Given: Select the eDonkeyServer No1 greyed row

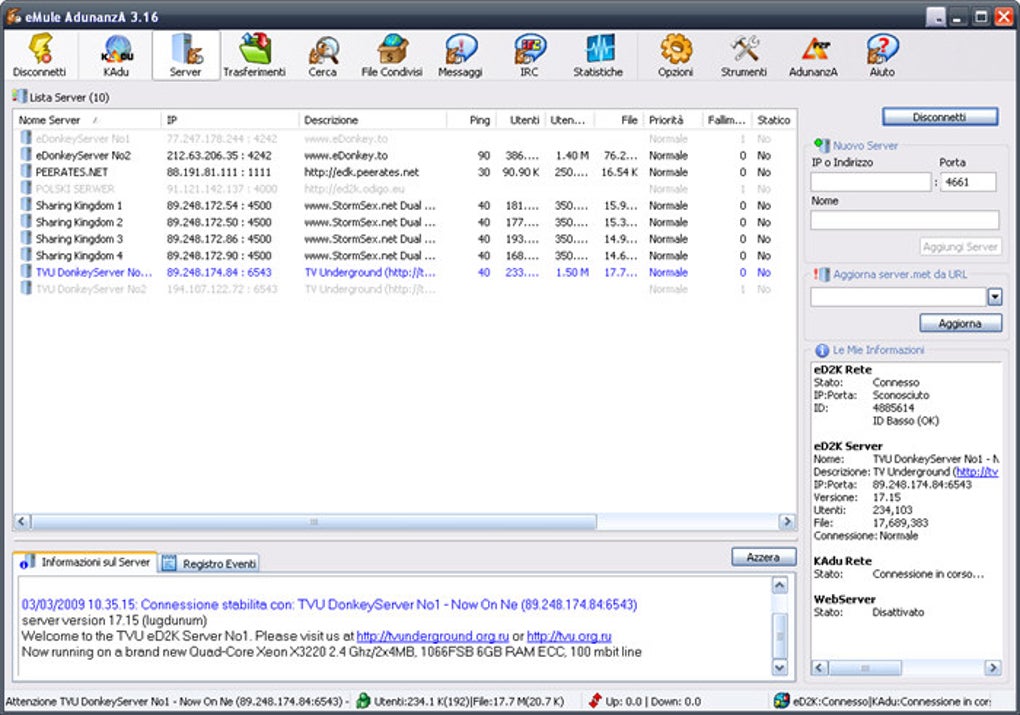Looking at the screenshot, I should coord(404,139).
